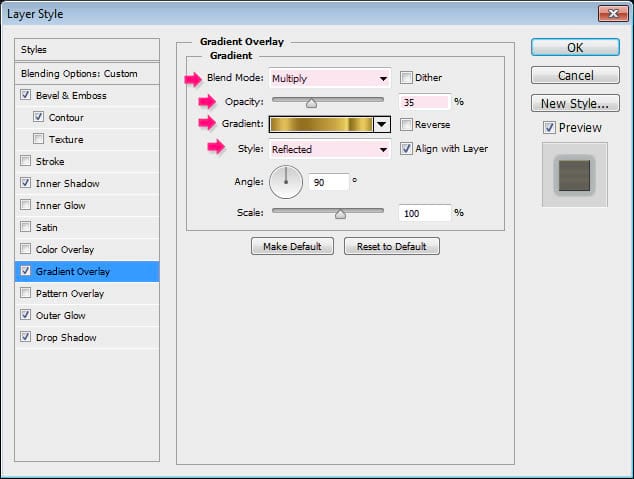Click the gold gradient swatch to edit
This screenshot has width=634, height=479.
(321, 124)
